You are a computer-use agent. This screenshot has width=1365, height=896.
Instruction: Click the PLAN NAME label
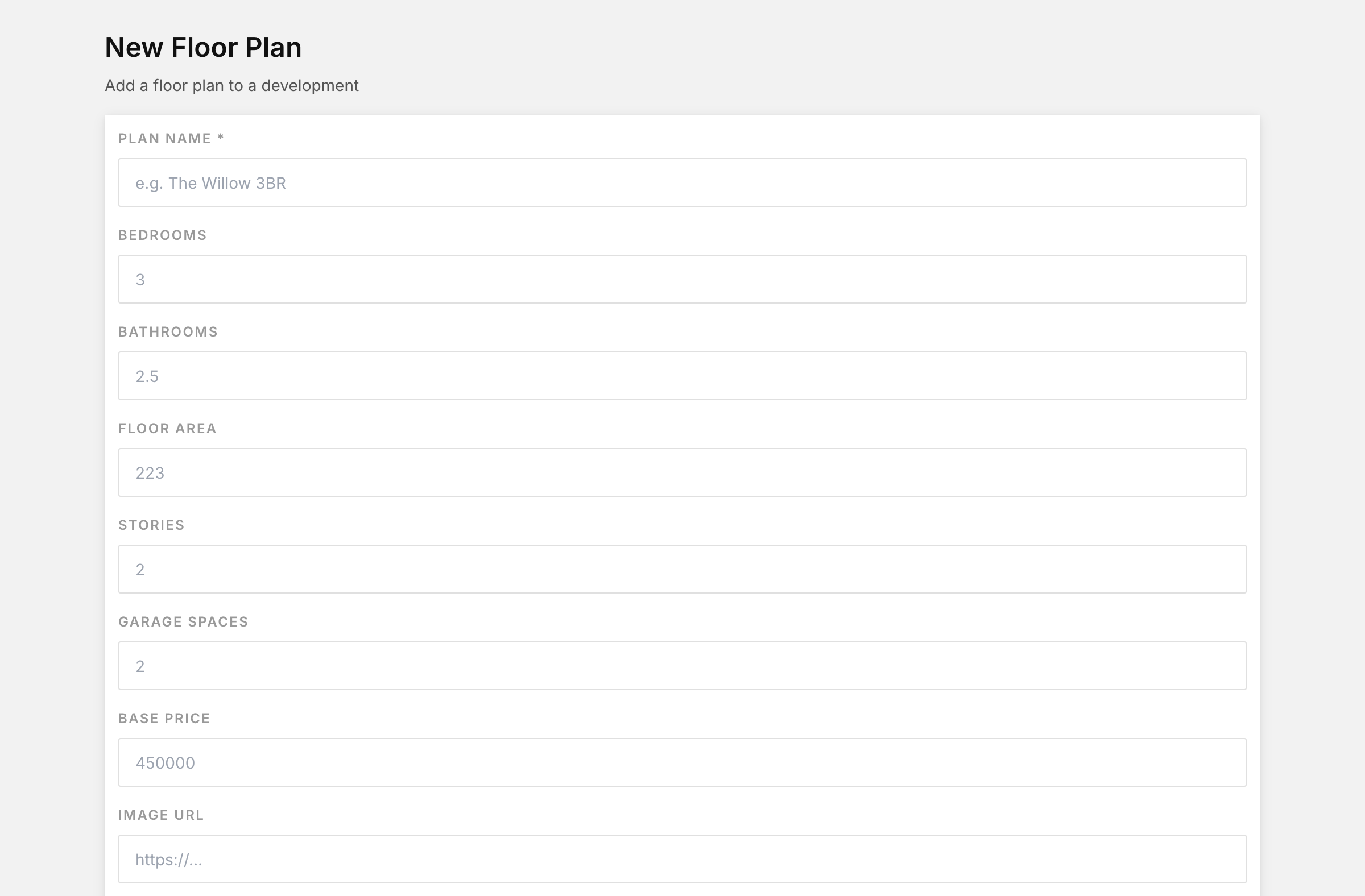[x=171, y=138]
